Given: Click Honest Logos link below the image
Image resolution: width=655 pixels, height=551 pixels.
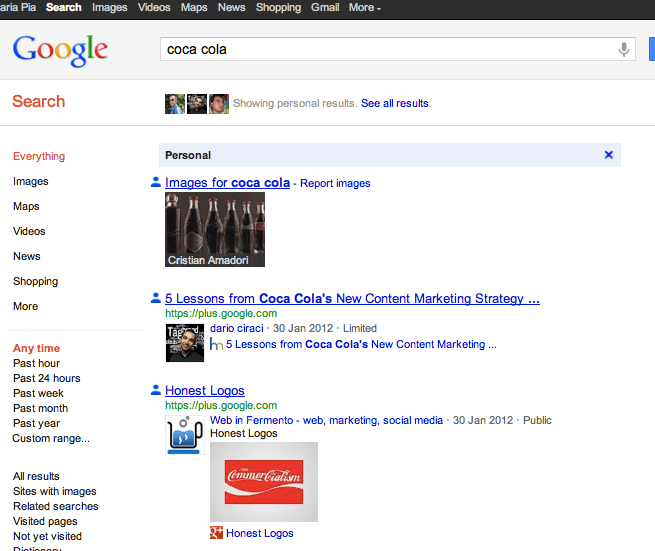Looking at the screenshot, I should click(x=259, y=533).
